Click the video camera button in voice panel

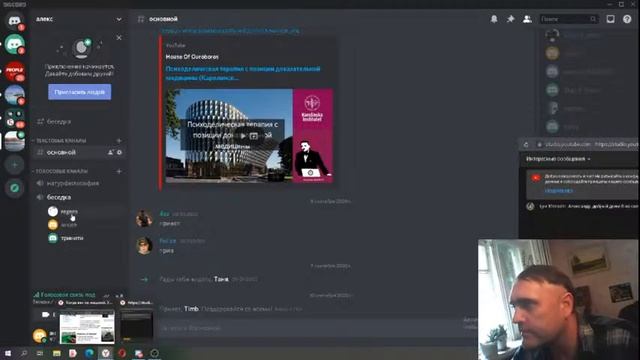pyautogui.click(x=46, y=314)
